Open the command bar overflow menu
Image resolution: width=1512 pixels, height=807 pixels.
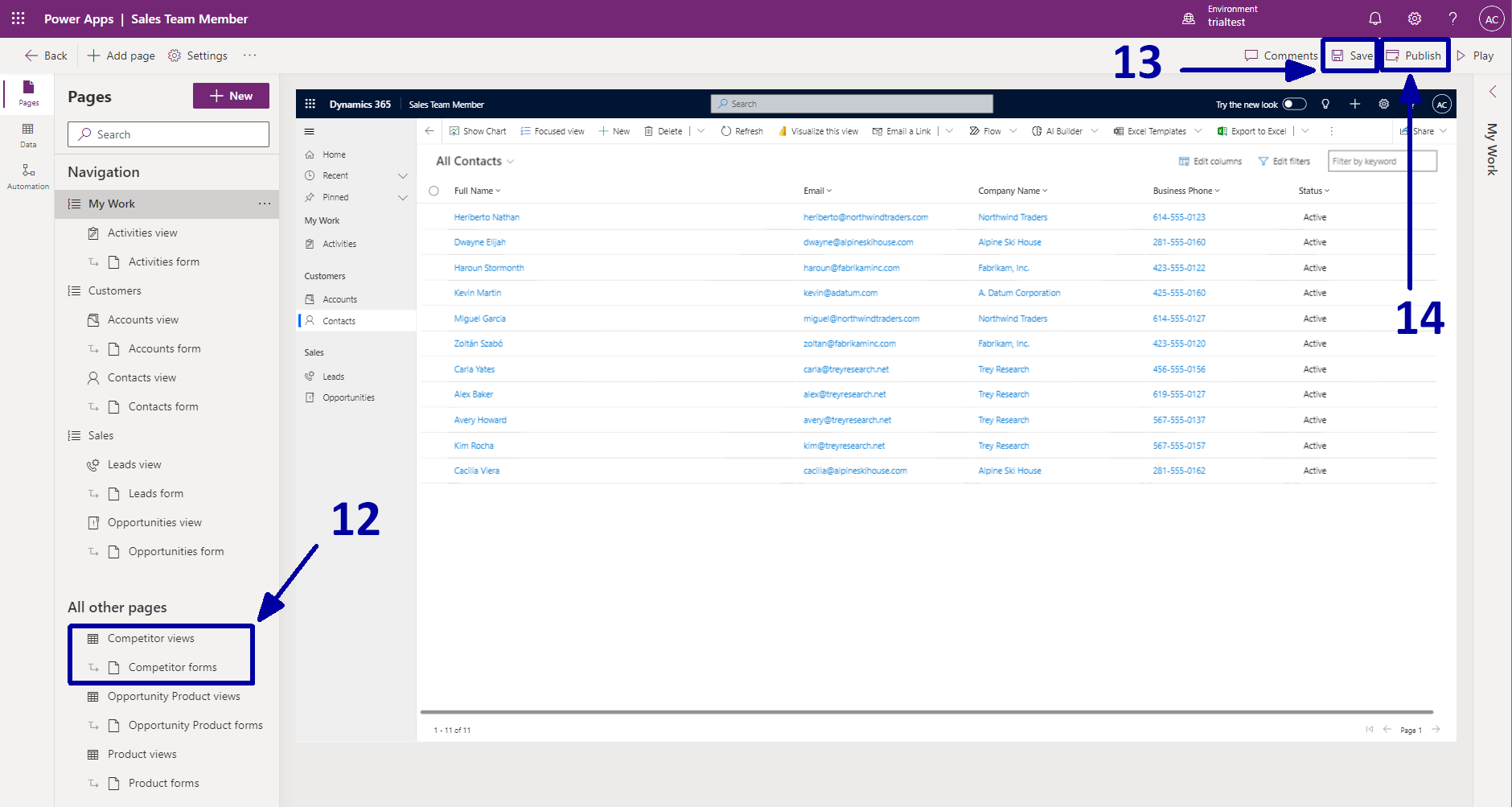[1331, 131]
